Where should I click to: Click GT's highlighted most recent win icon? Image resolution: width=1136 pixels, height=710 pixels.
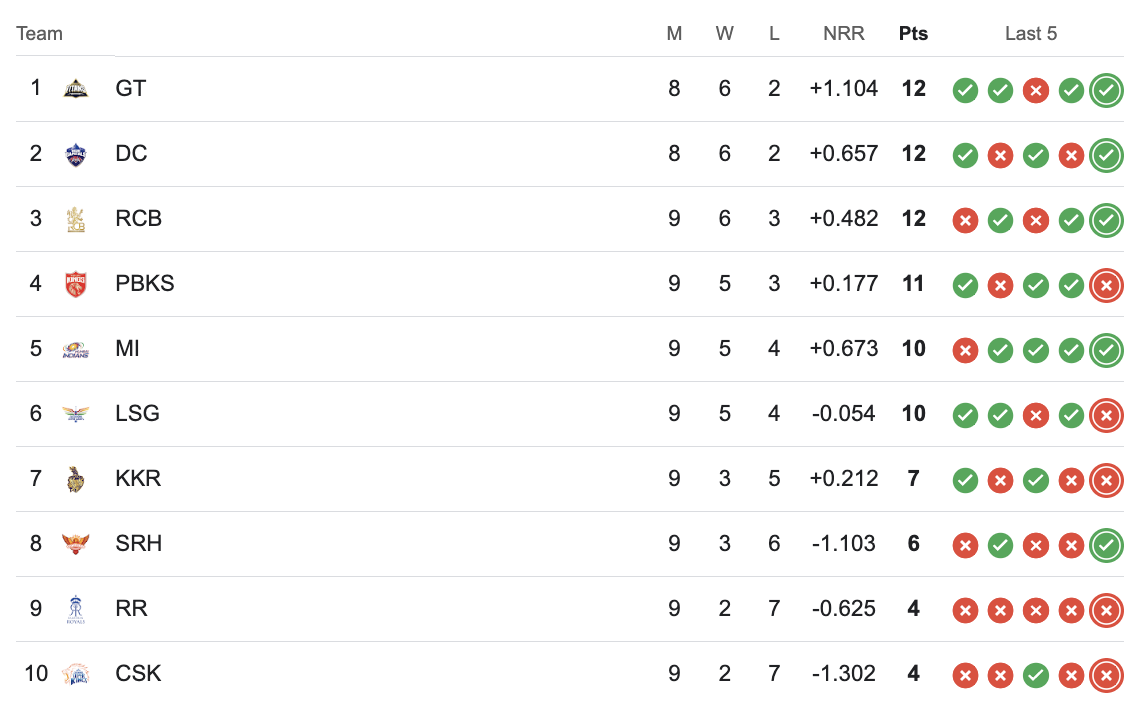pos(1106,91)
